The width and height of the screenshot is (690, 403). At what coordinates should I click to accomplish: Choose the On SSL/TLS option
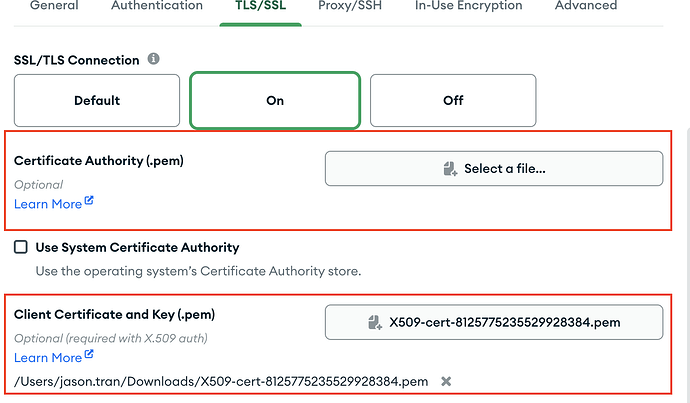[275, 100]
